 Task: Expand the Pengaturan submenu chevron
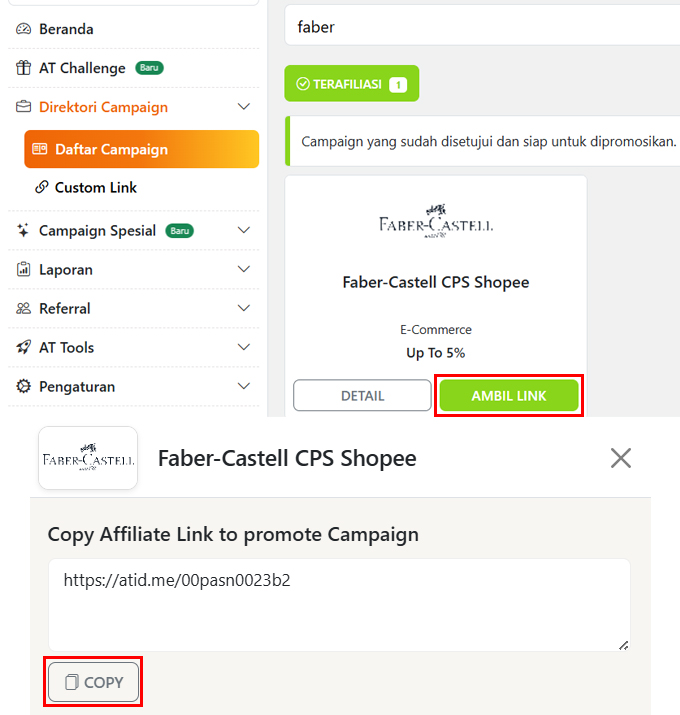(x=243, y=387)
